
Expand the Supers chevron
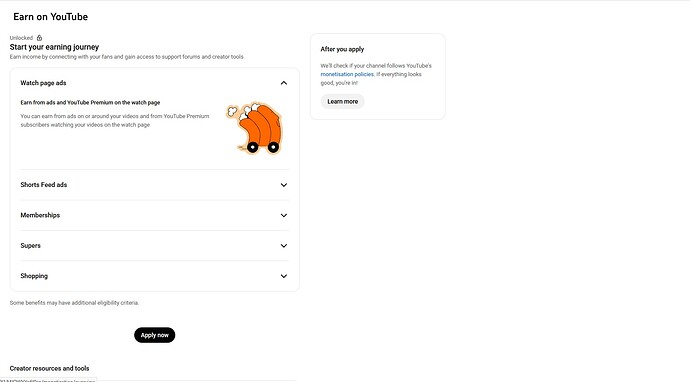[x=284, y=246]
